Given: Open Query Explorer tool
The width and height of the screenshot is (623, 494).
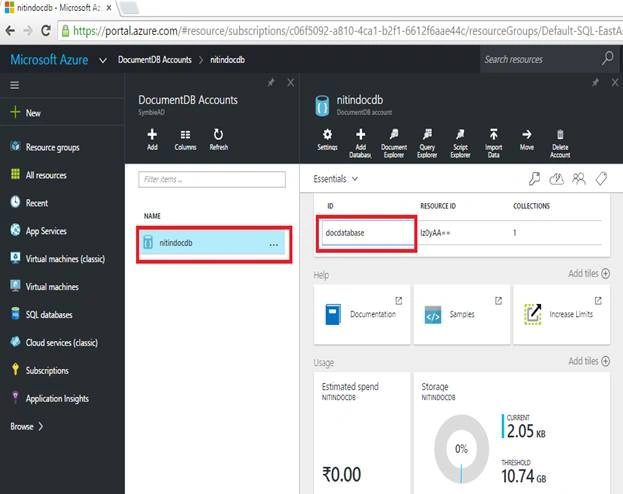Looking at the screenshot, I should (x=427, y=143).
